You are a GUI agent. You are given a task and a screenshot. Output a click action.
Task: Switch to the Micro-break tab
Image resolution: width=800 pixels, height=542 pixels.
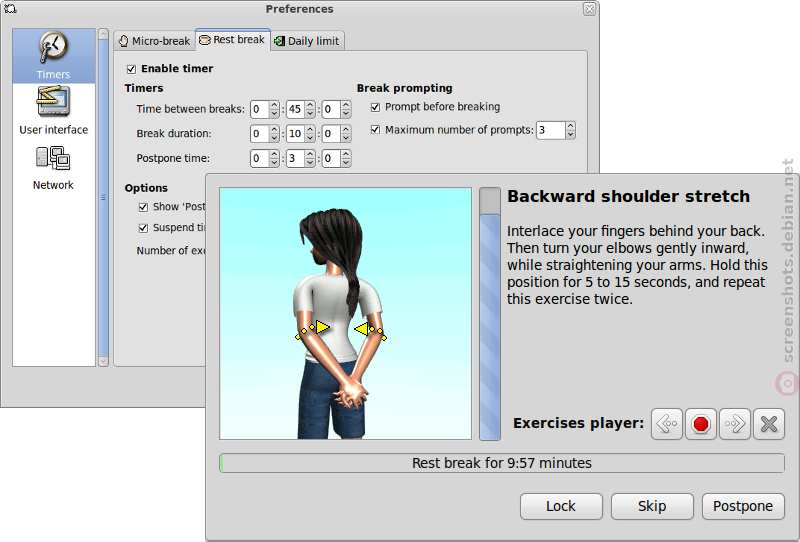point(154,41)
